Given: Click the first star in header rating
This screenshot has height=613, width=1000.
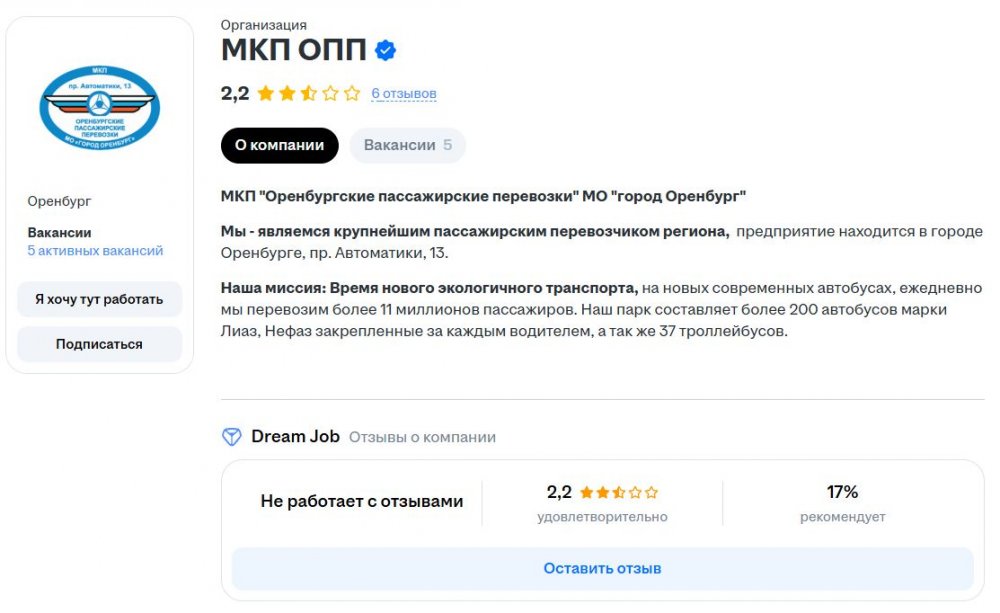Looking at the screenshot, I should pyautogui.click(x=265, y=94).
